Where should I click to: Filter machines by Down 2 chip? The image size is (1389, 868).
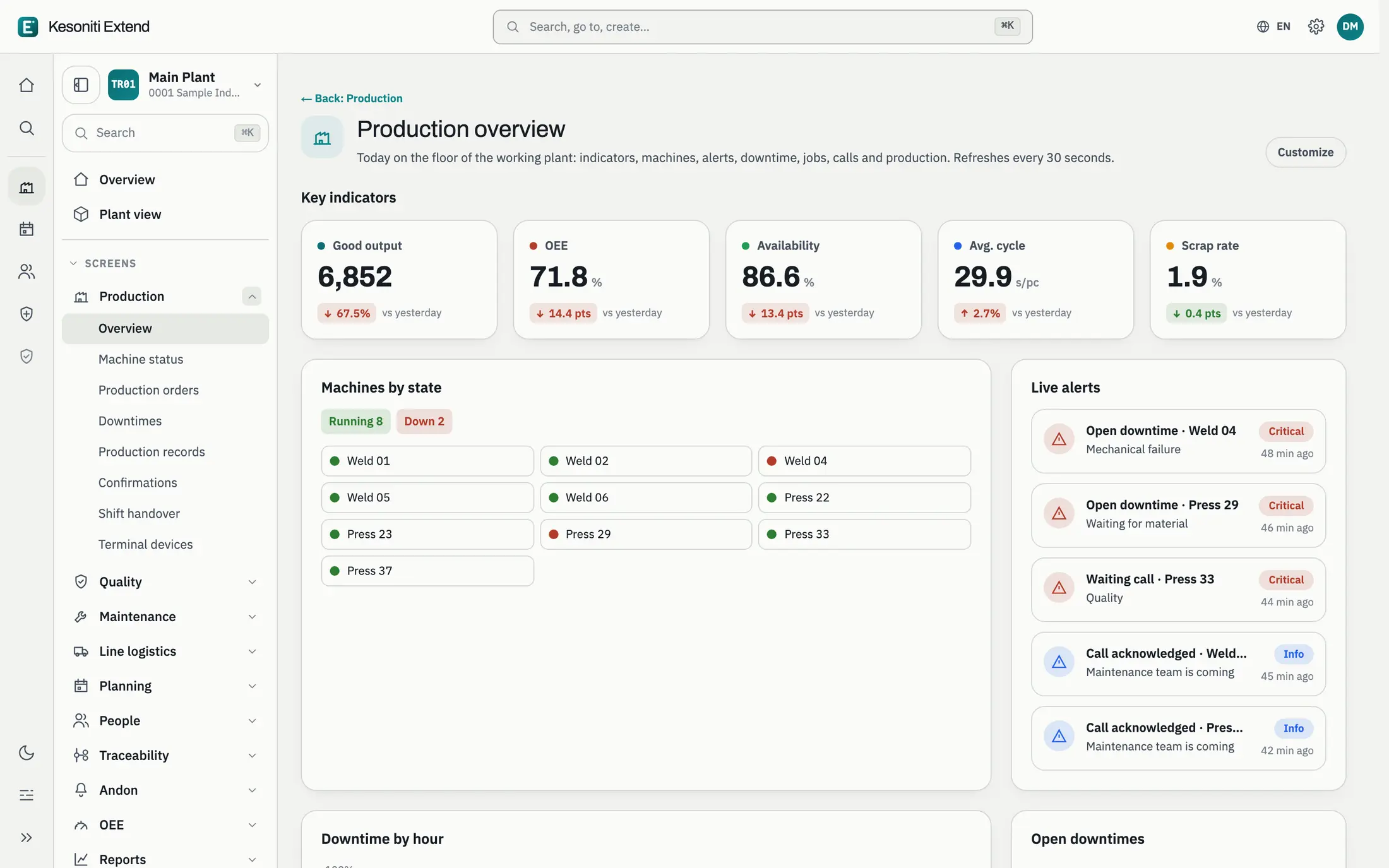424,421
